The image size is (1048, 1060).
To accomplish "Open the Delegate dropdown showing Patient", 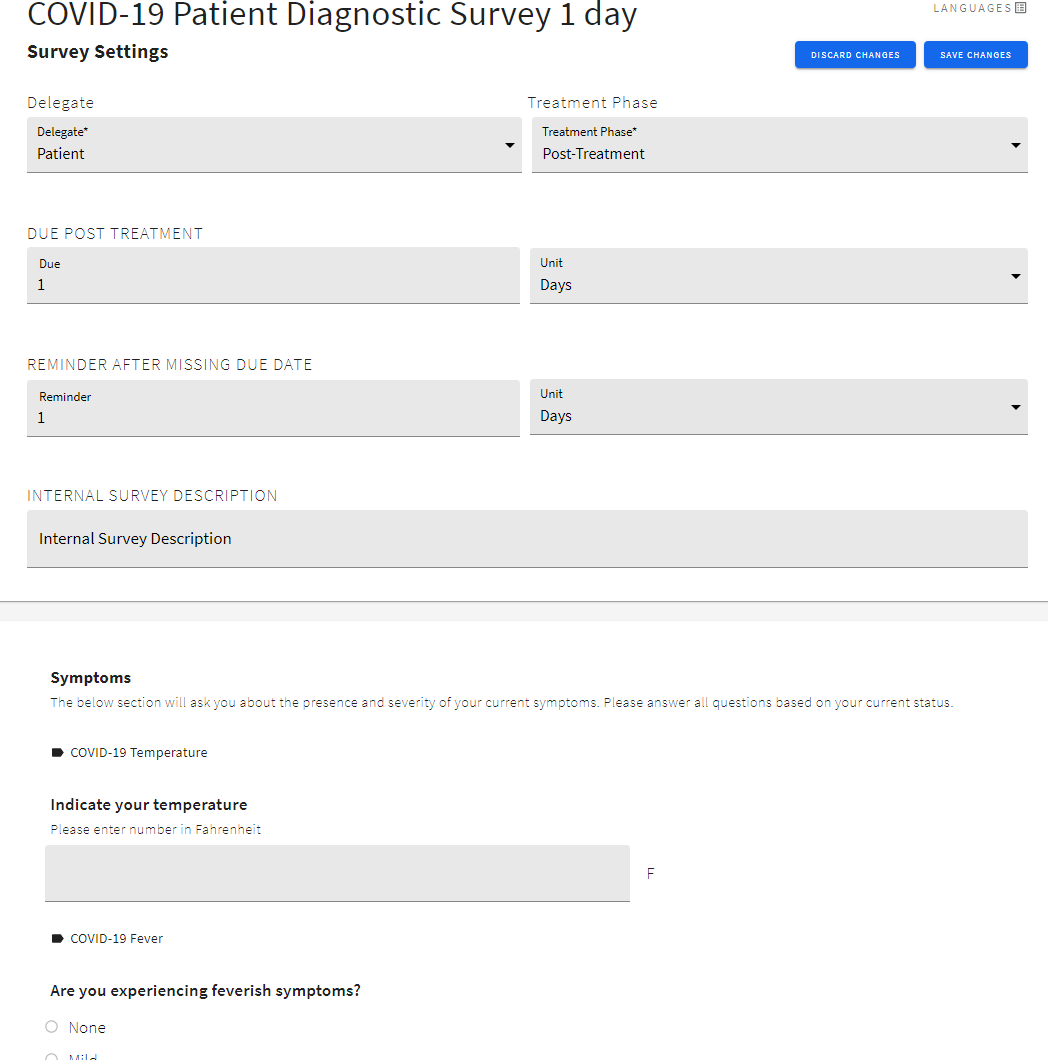I will click(274, 146).
